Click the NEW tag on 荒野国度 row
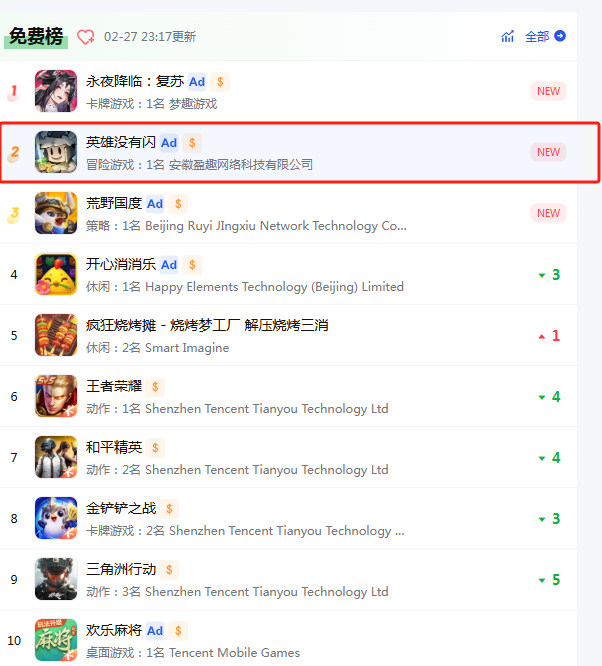The height and width of the screenshot is (666, 602). pos(548,213)
